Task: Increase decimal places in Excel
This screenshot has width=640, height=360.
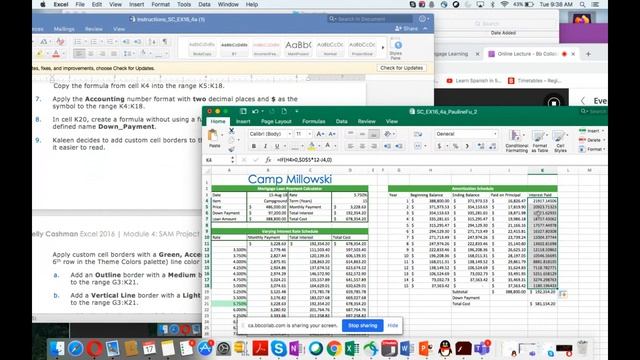Action: click(481, 146)
